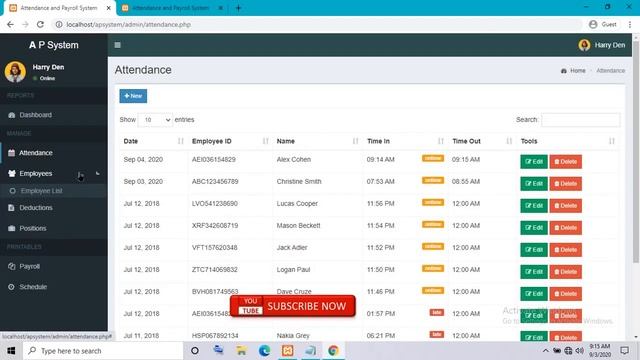Click the browser forward arrow
Screen dimensions: 640x360
[x=25, y=24]
